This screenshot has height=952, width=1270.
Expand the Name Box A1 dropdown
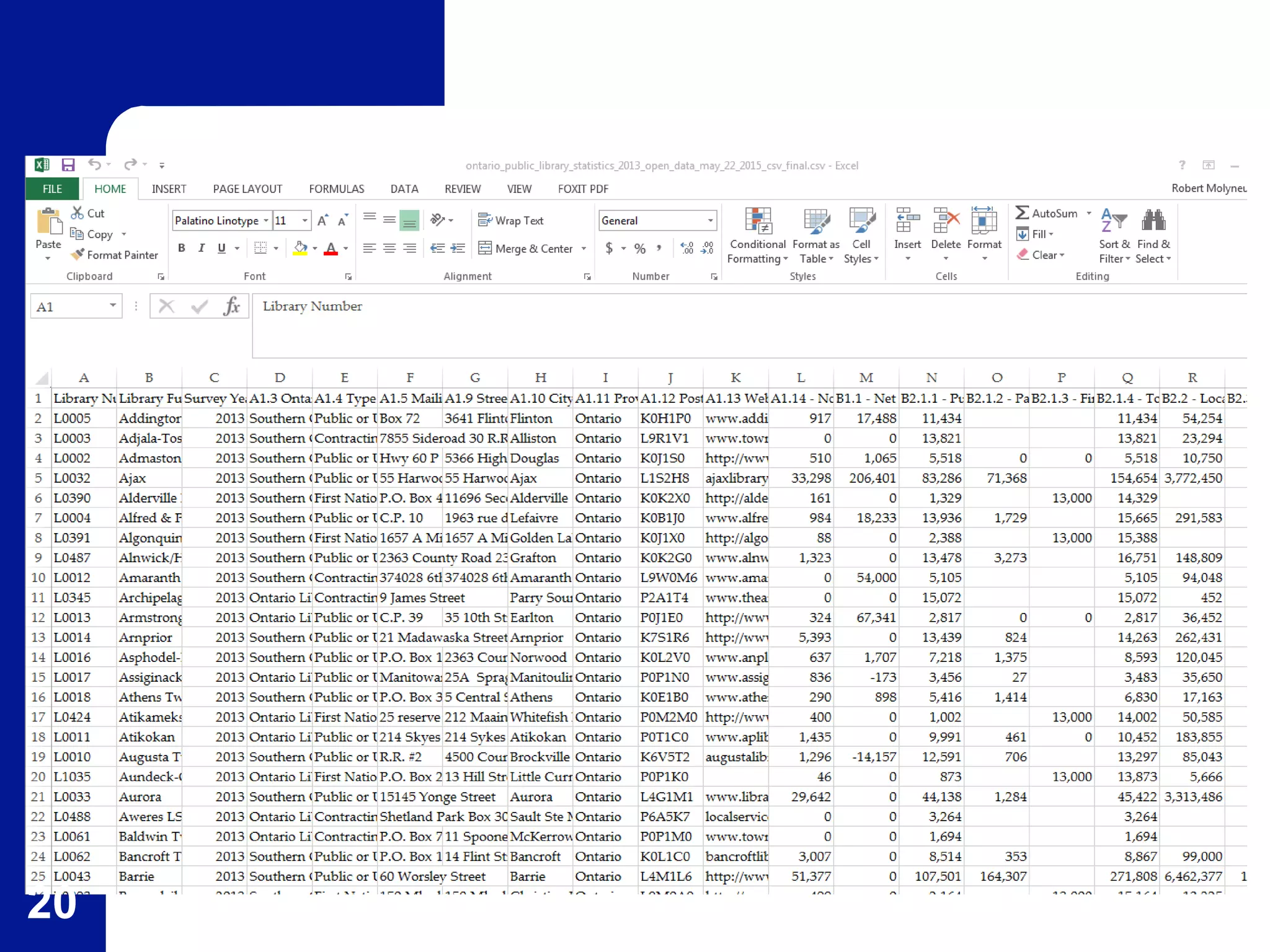113,306
